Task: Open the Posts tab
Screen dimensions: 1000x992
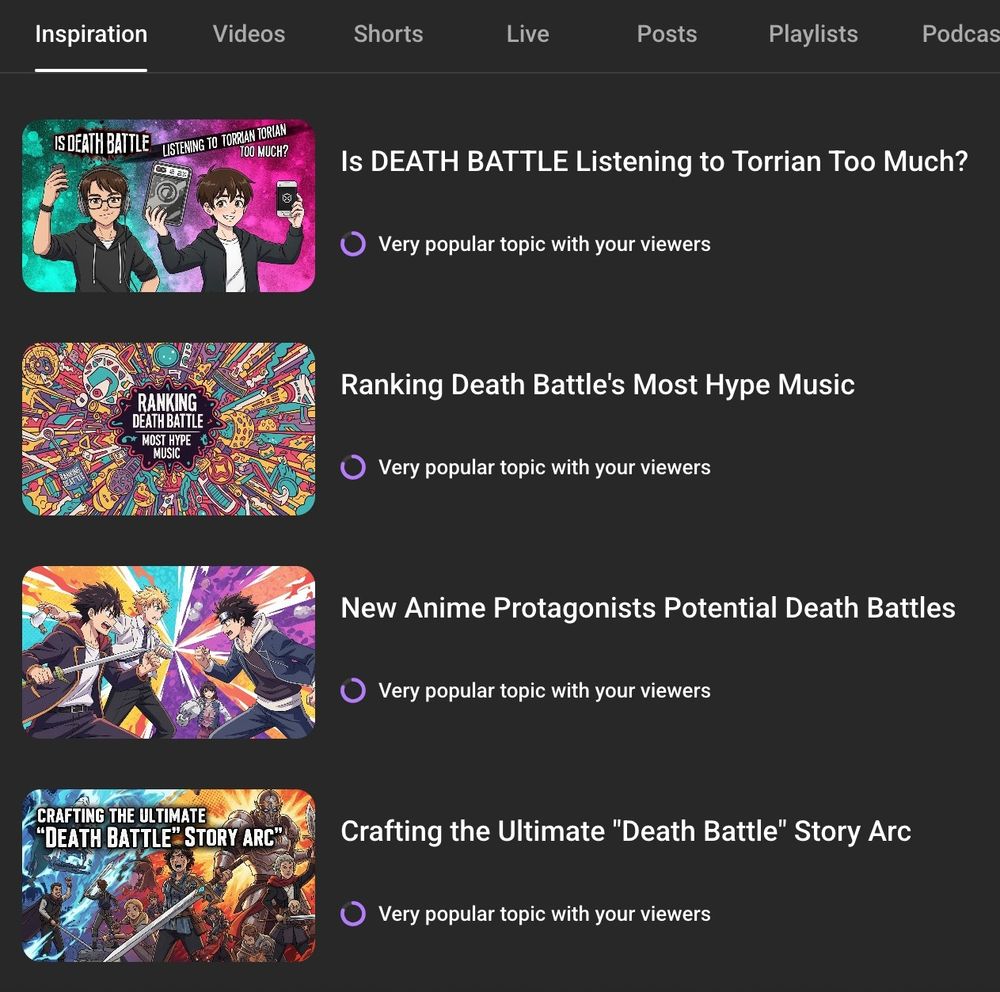Action: (x=666, y=34)
